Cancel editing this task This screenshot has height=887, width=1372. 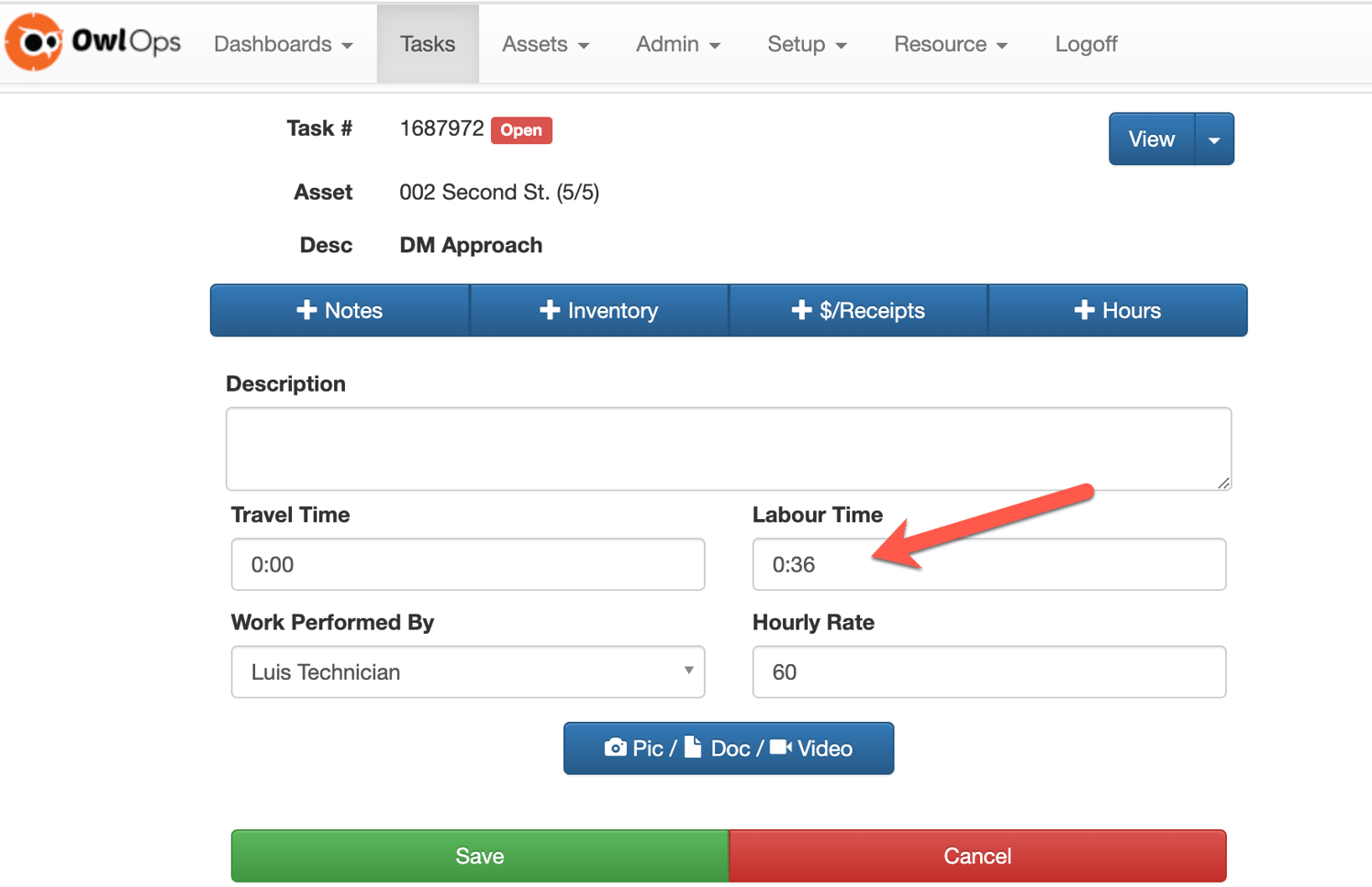point(977,855)
